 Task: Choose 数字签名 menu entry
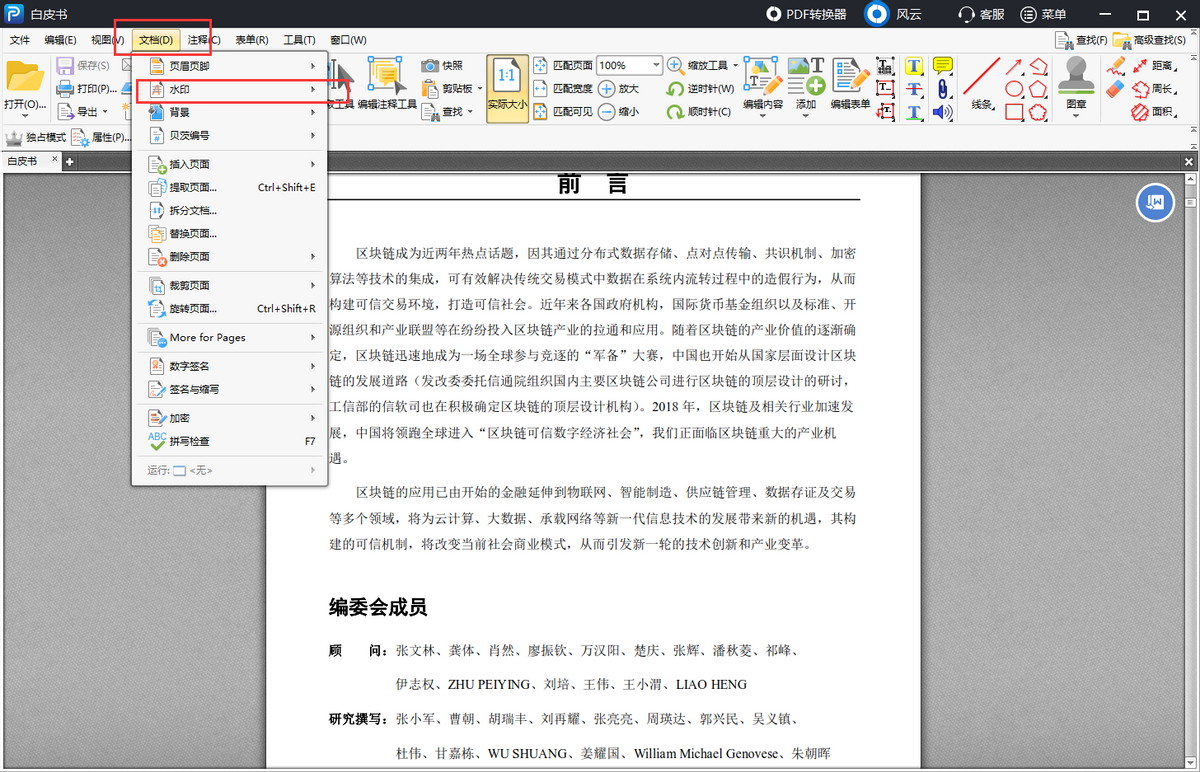(230, 366)
